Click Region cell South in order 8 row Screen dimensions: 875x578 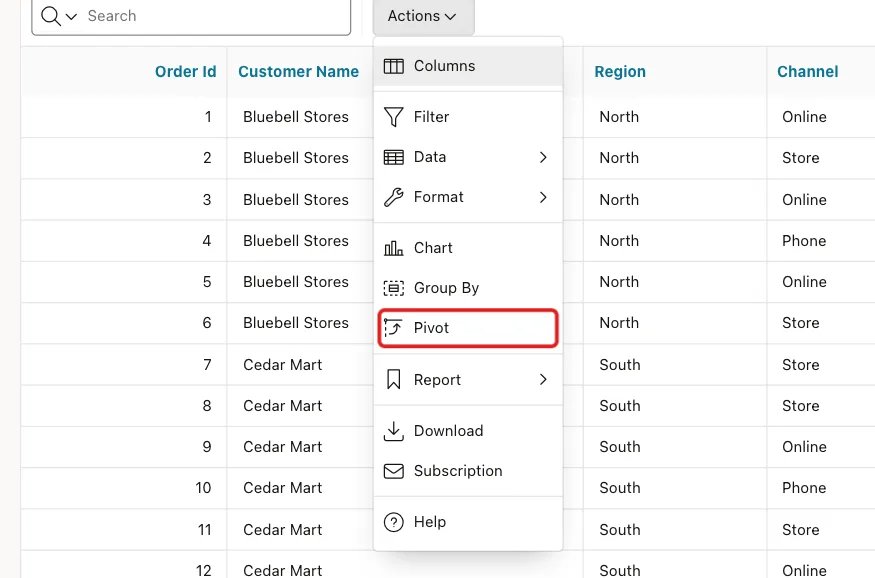point(619,406)
